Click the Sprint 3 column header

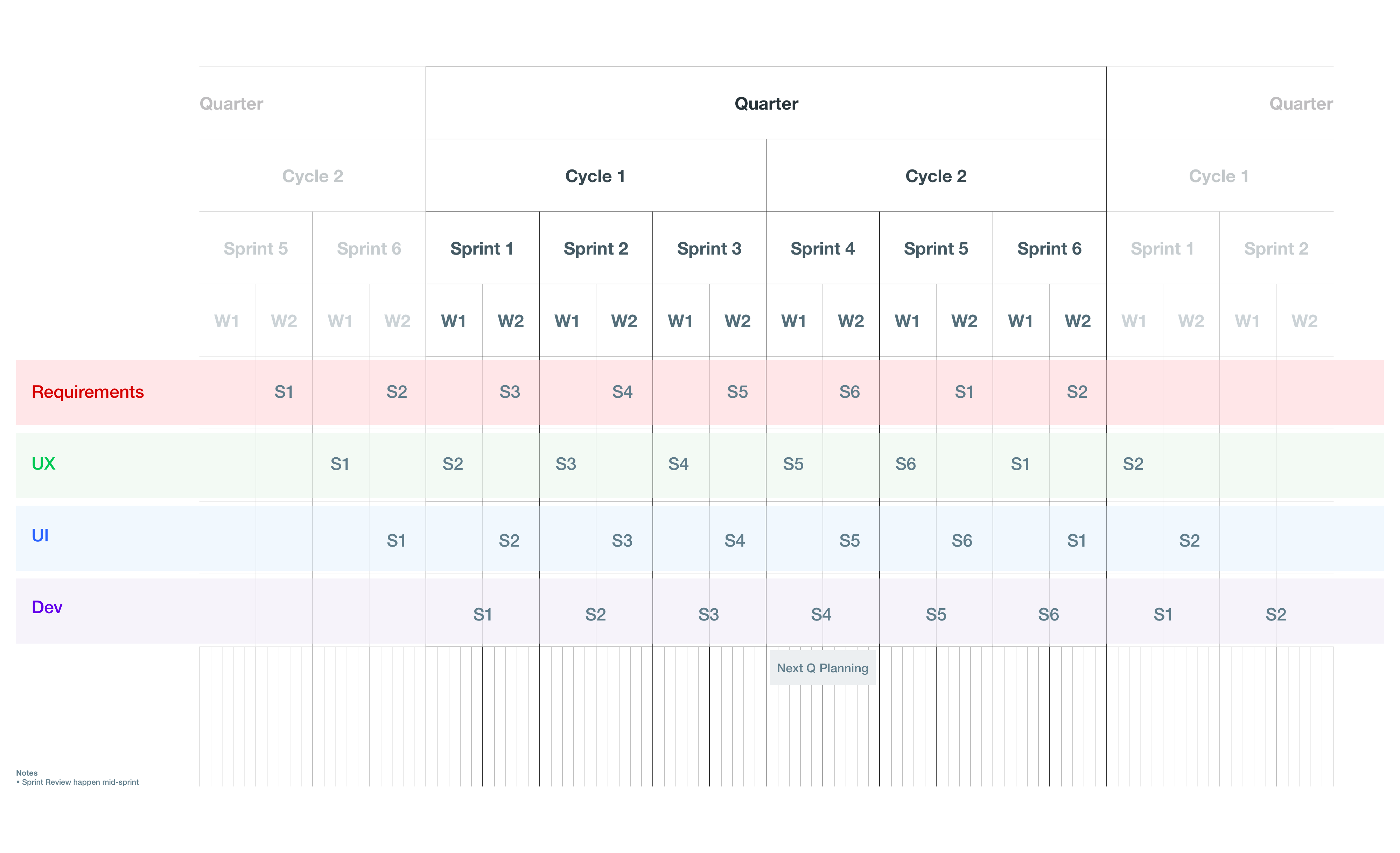click(x=709, y=249)
